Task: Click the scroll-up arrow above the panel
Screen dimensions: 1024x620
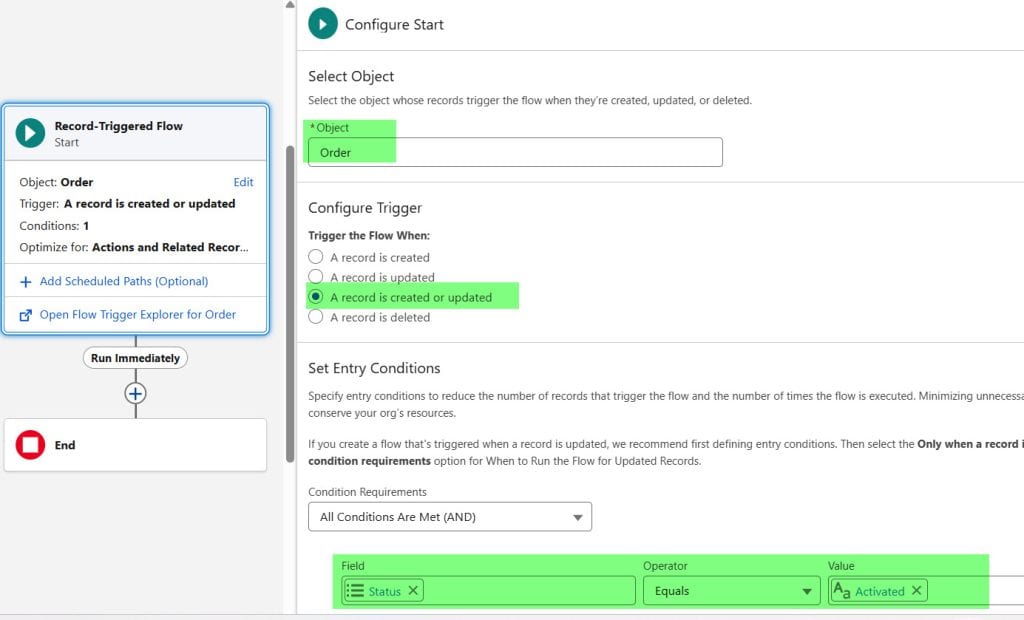Action: tap(290, 5)
